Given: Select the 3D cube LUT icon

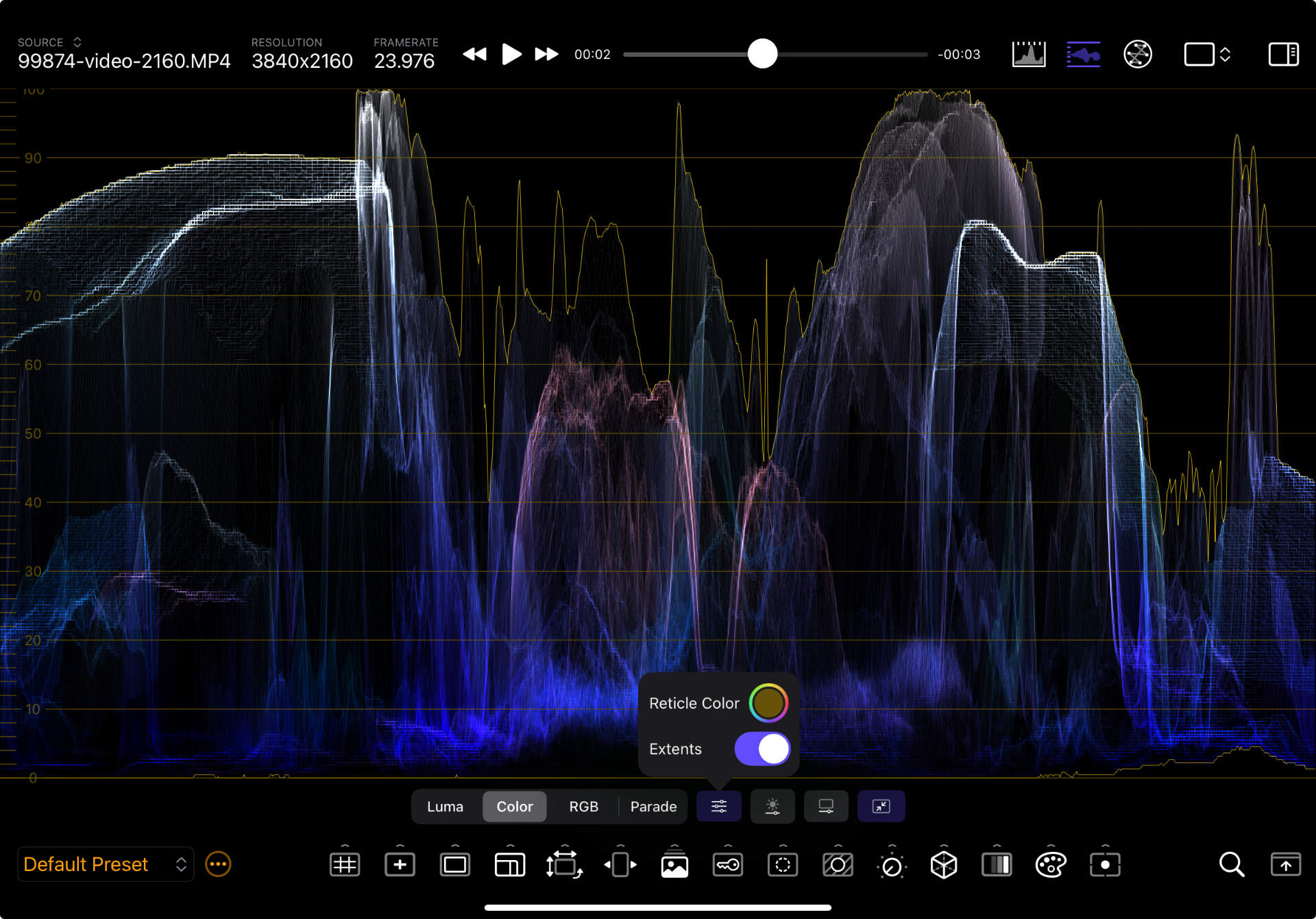Looking at the screenshot, I should [943, 865].
